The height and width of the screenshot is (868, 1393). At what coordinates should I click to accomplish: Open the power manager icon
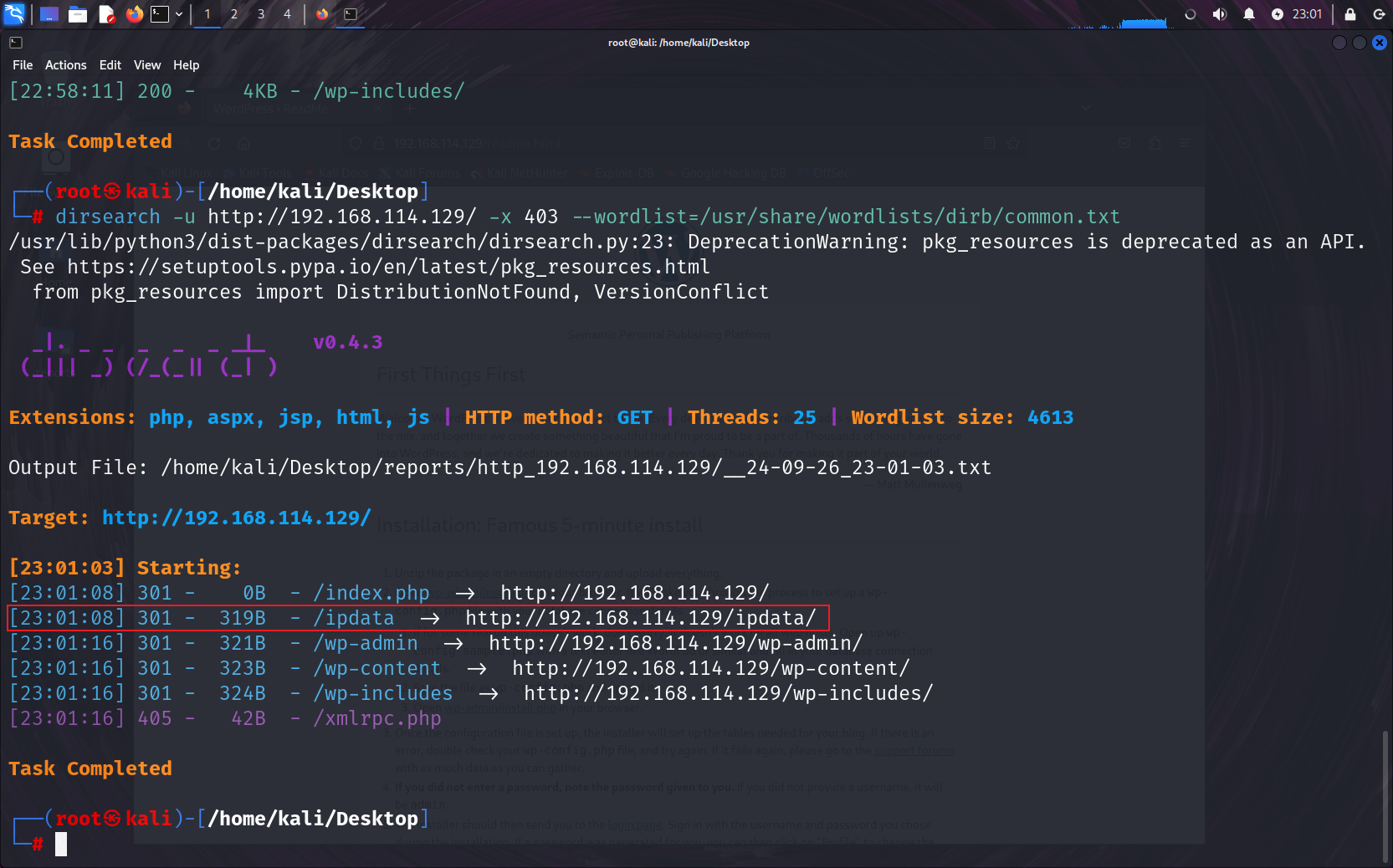(1278, 14)
